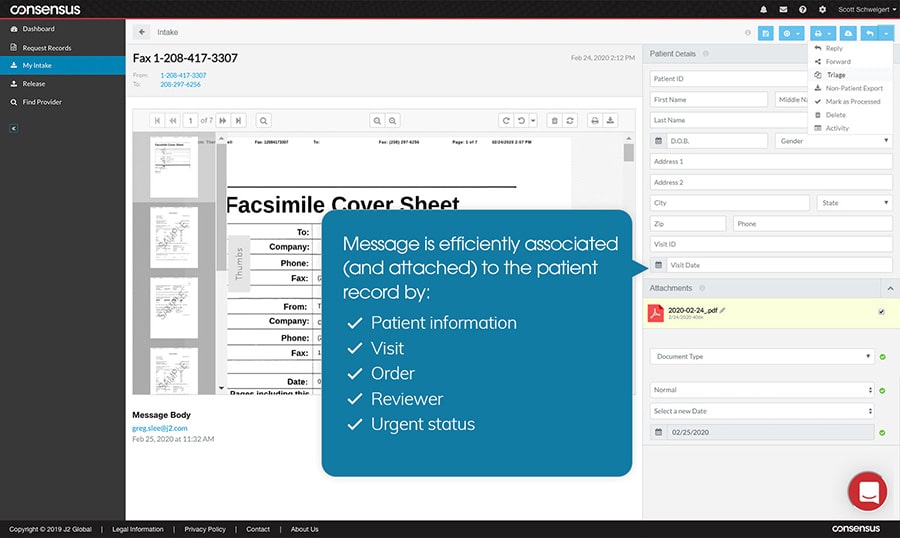
Task: Select Triage from the dropdown menu
Action: (x=836, y=75)
